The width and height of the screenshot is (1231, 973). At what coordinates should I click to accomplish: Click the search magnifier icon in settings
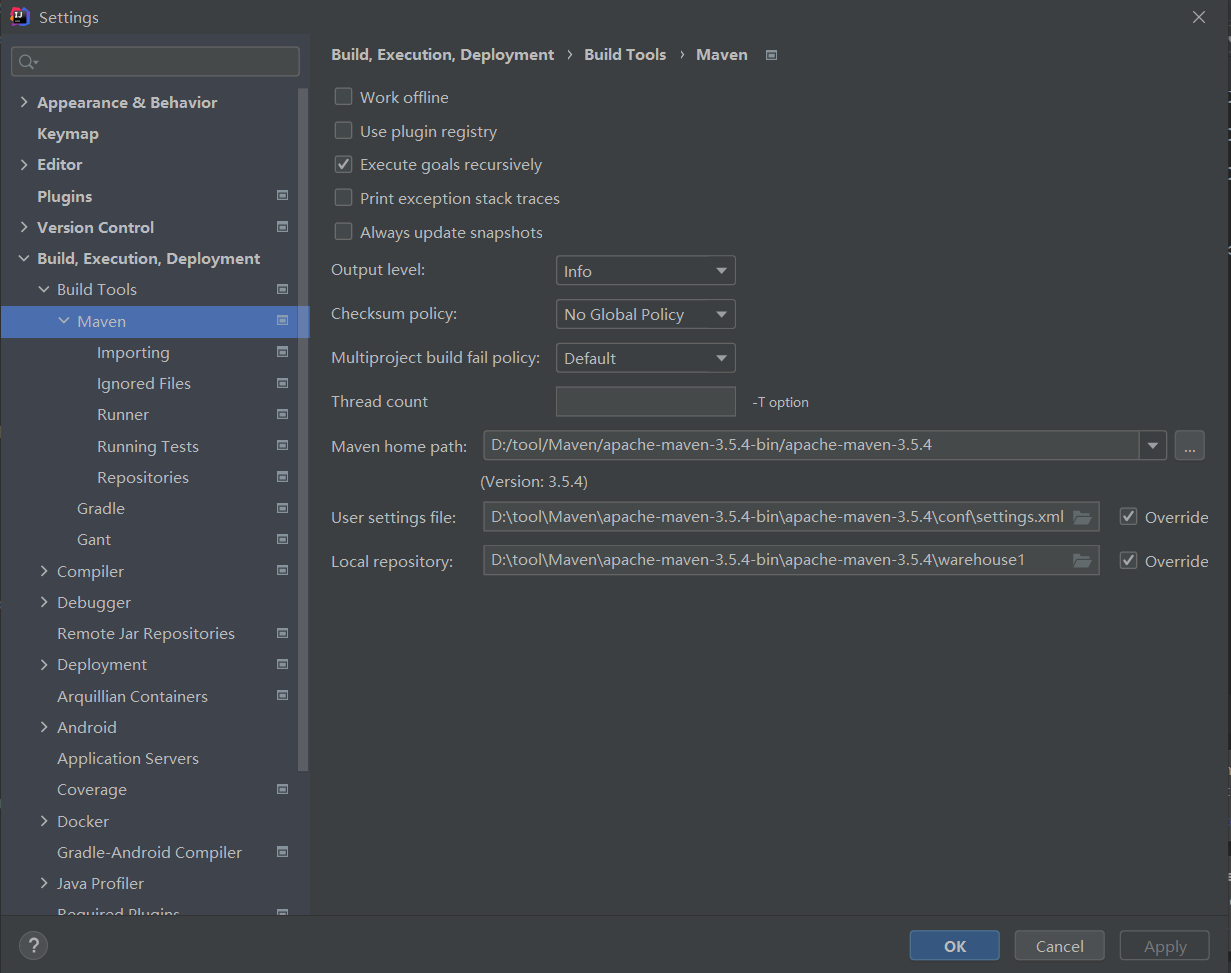tap(27, 62)
